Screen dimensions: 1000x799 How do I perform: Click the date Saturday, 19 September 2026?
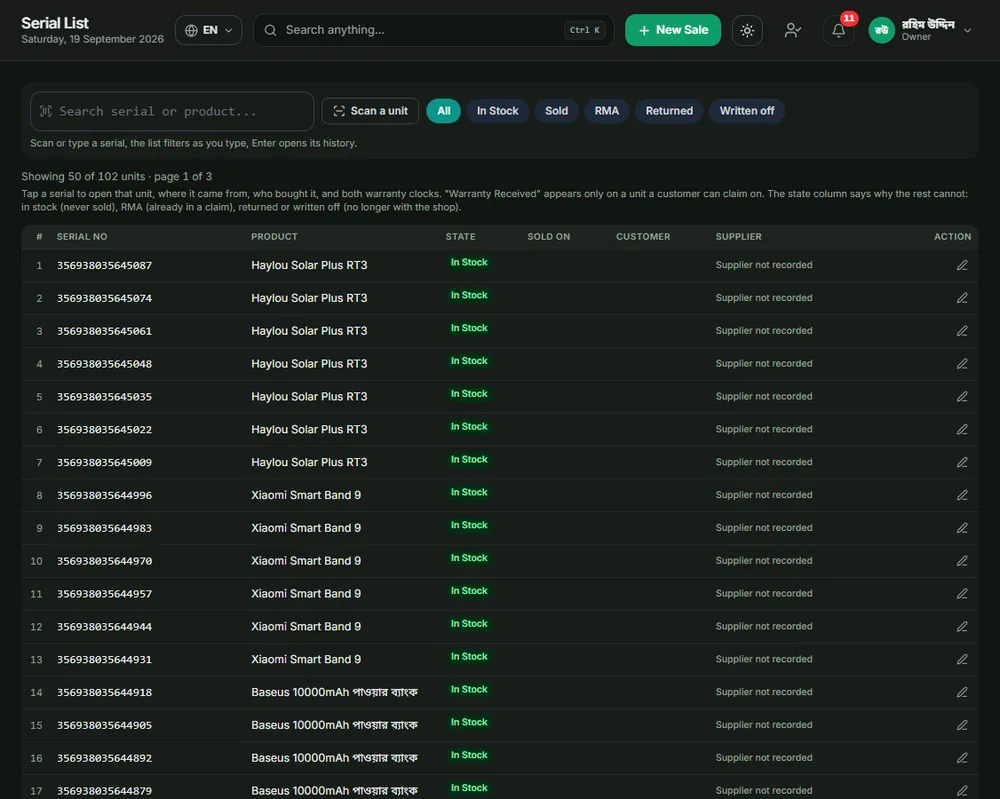[x=92, y=40]
